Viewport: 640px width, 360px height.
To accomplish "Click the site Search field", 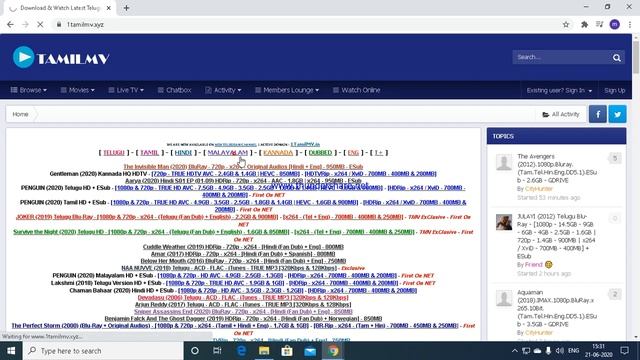I will [x=561, y=58].
